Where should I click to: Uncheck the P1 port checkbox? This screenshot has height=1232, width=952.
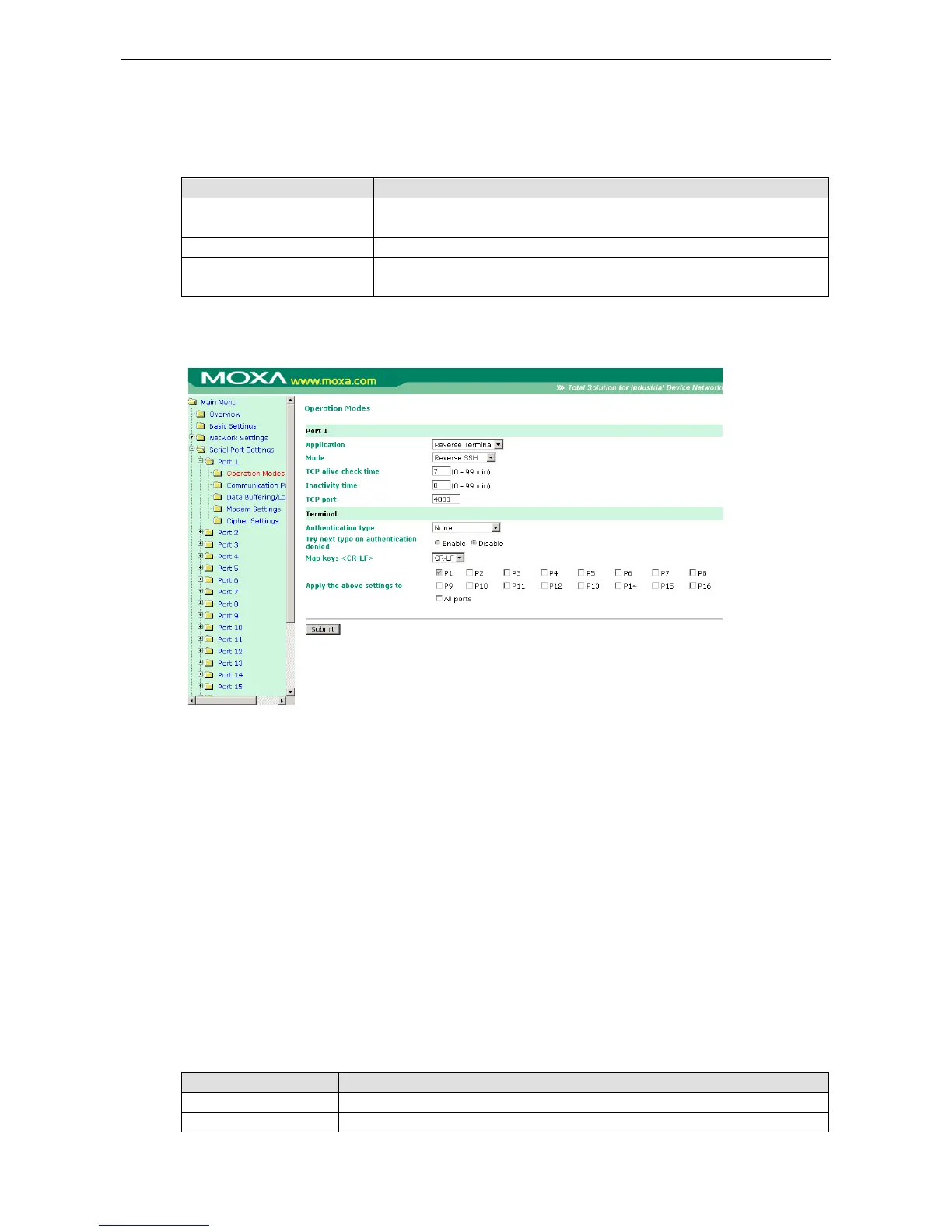(x=439, y=572)
